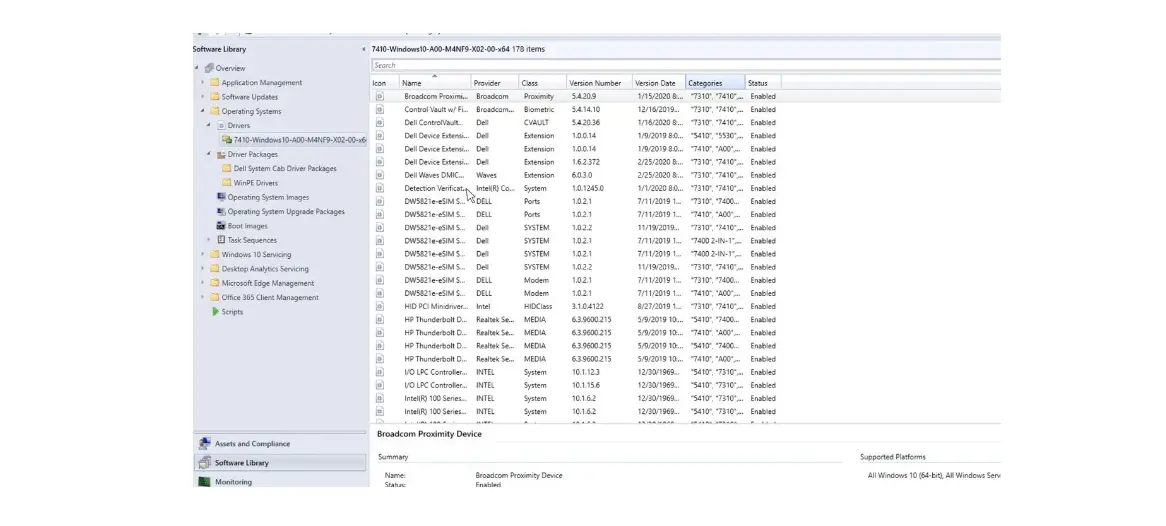Click the Task Sequences icon
The image size is (1166, 526).
pyautogui.click(x=221, y=240)
